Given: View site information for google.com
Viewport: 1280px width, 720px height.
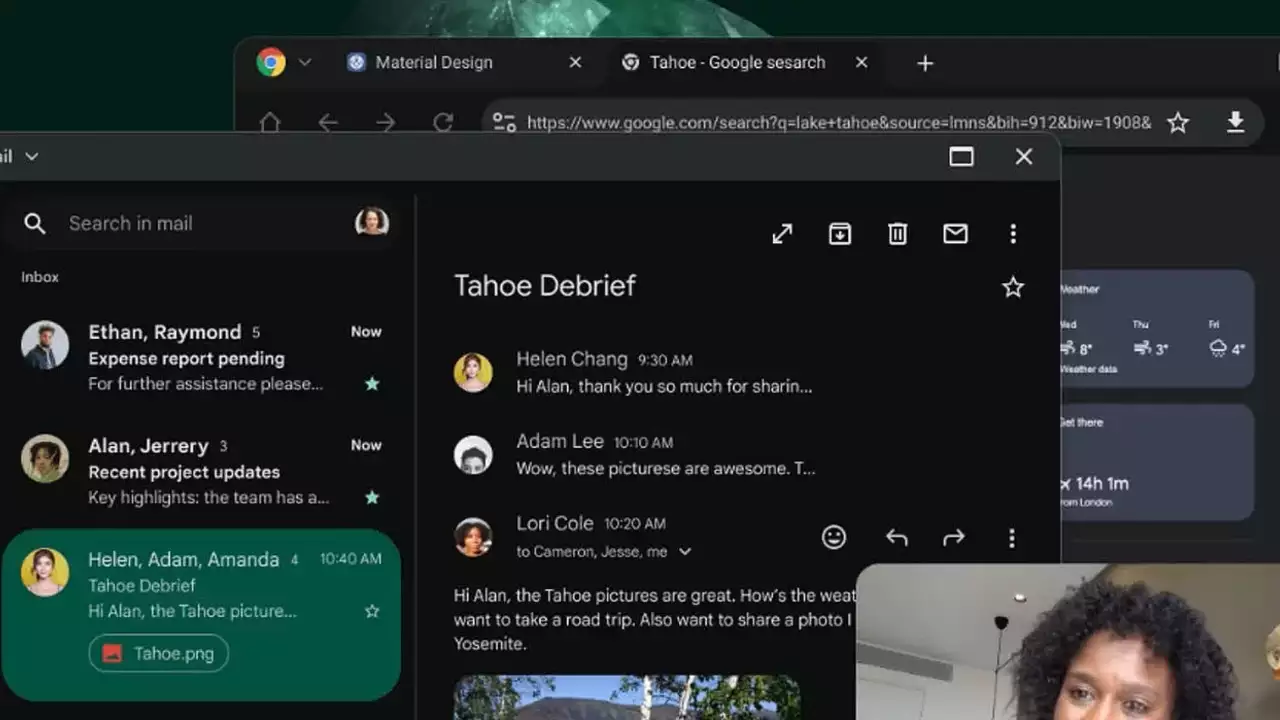Looking at the screenshot, I should pos(505,122).
